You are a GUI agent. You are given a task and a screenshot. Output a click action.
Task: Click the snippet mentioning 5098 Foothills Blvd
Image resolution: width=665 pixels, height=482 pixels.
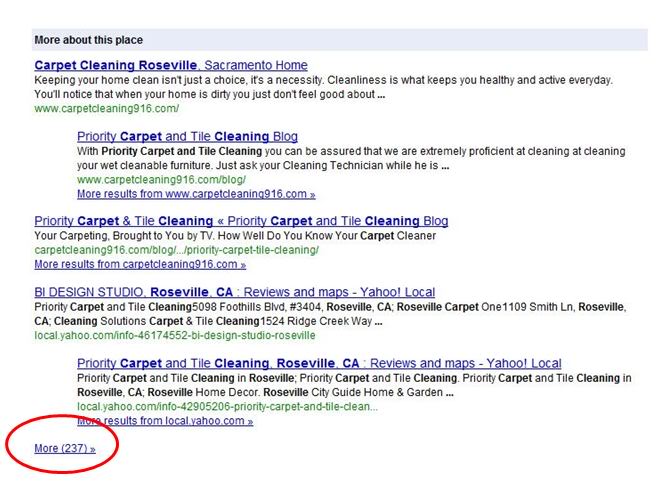pyautogui.click(x=330, y=314)
